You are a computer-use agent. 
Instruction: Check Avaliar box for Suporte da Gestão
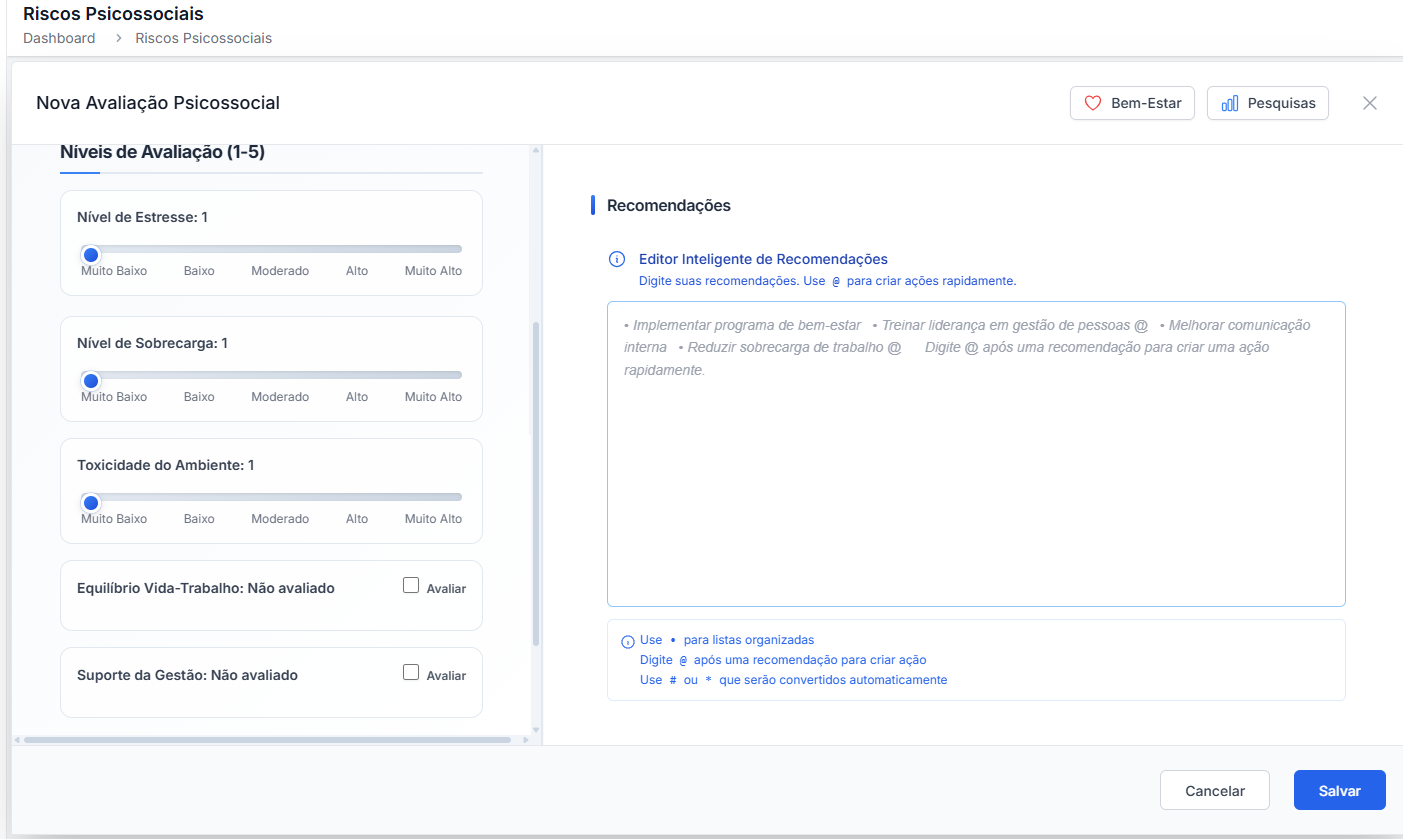(x=411, y=673)
